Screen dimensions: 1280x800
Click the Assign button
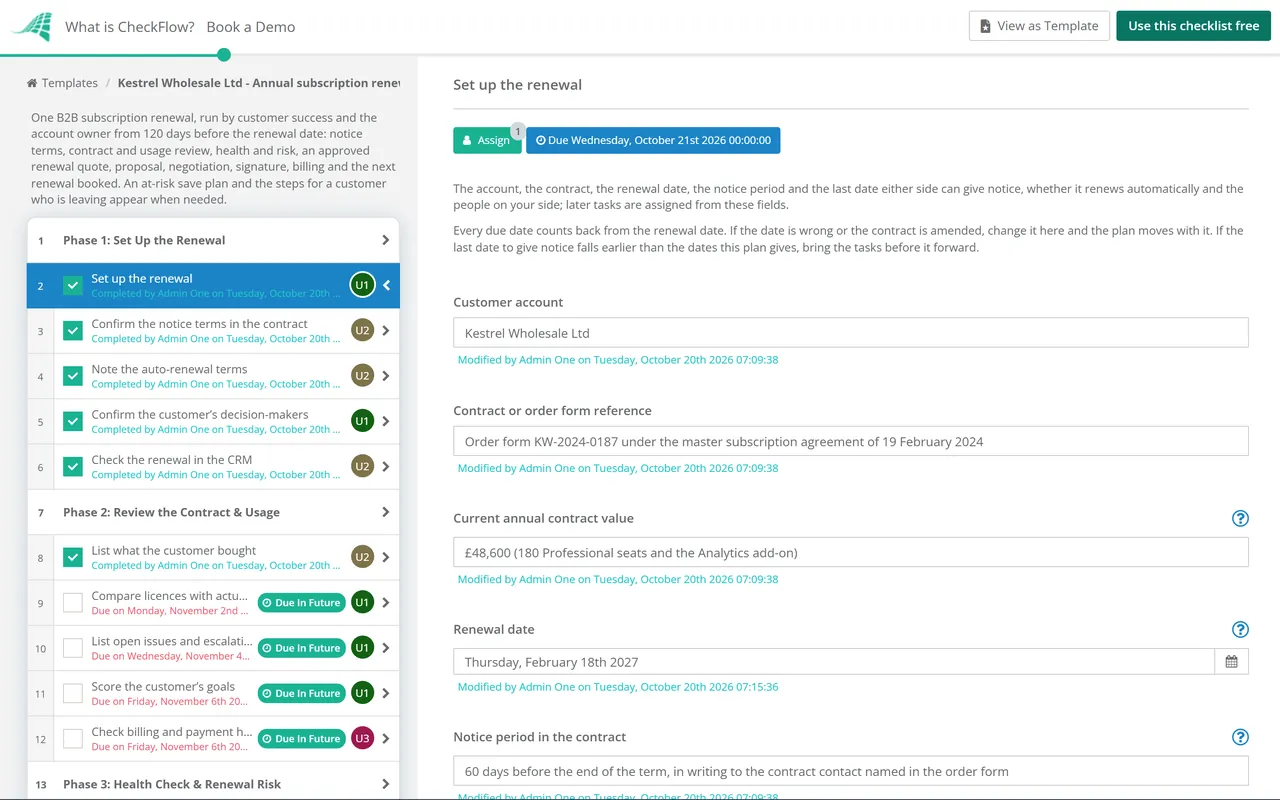click(x=487, y=140)
